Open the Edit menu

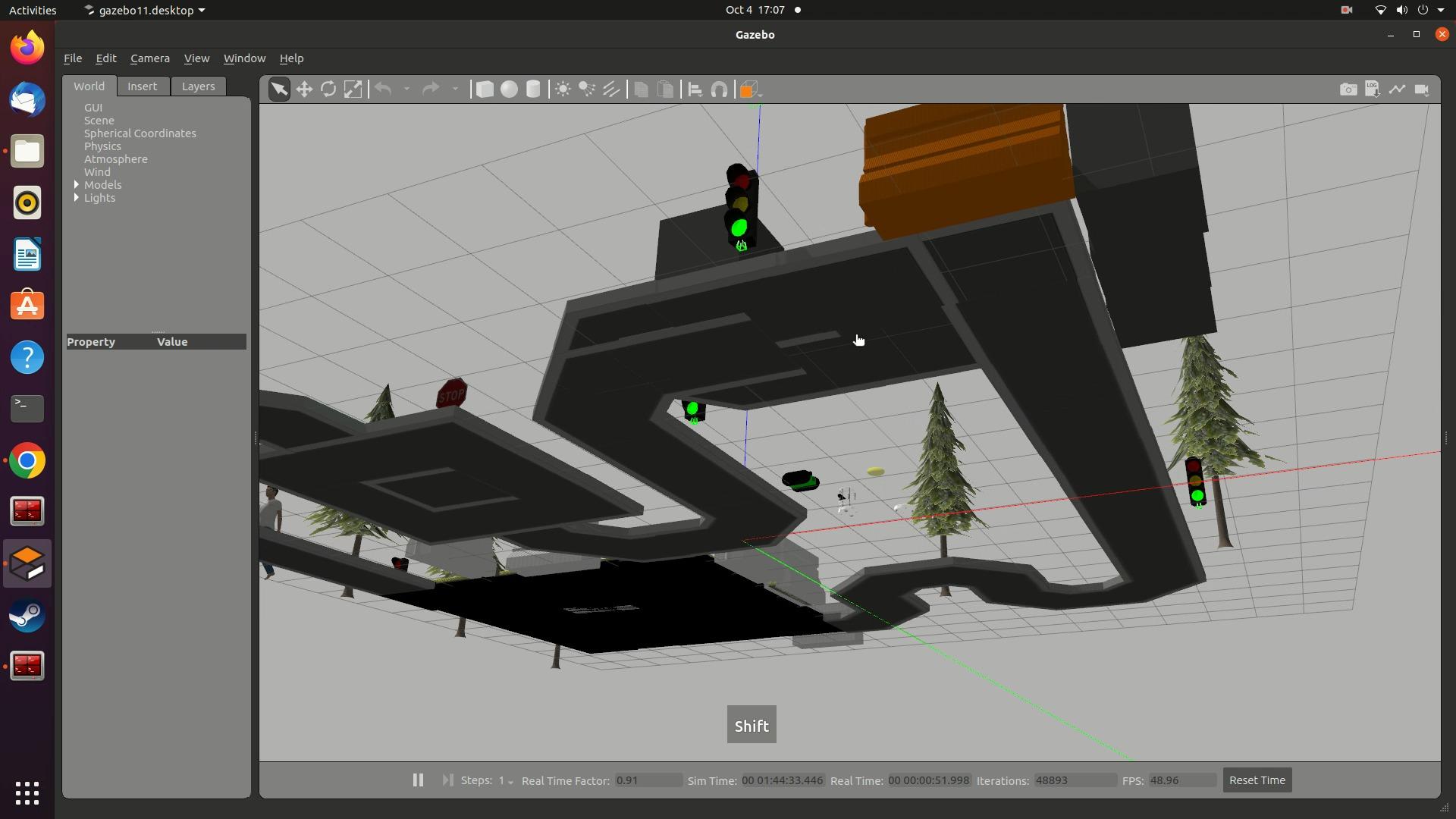105,58
